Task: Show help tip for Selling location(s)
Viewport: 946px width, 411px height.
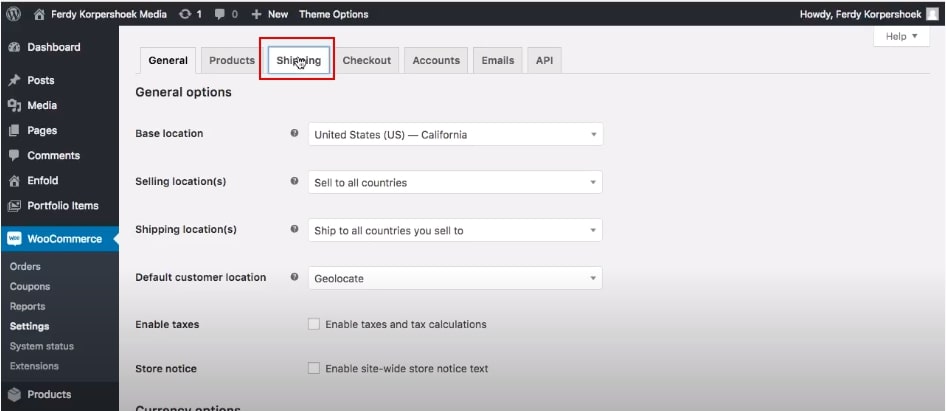Action: point(294,180)
